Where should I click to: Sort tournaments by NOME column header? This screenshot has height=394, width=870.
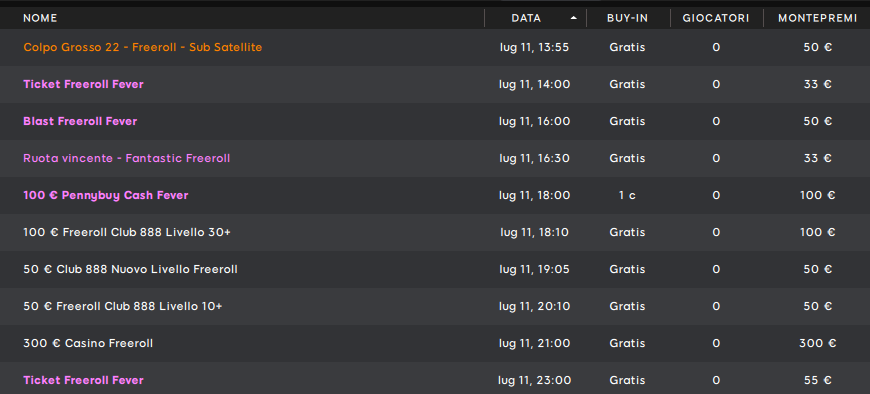(40, 18)
